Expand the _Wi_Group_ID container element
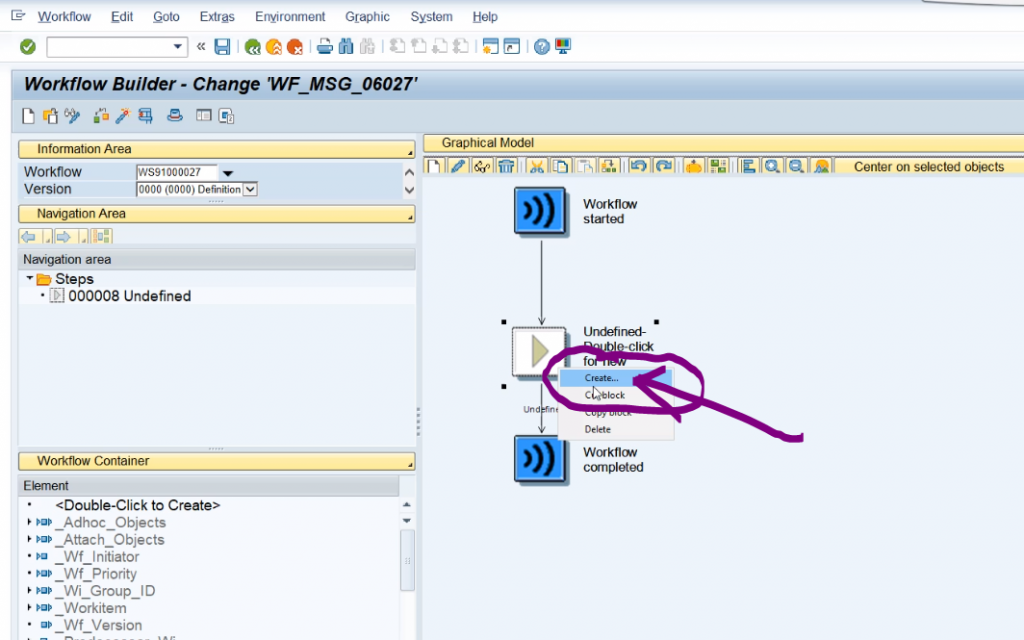Screen dimensions: 1024x640 [29, 590]
